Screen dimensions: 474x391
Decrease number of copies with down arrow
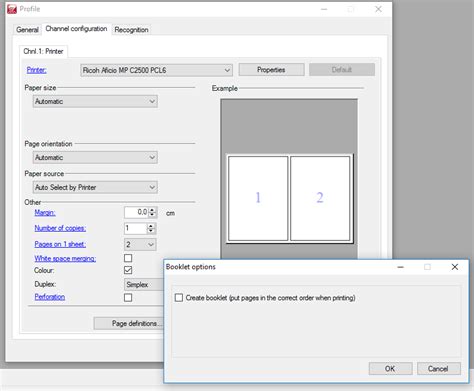[x=151, y=231]
